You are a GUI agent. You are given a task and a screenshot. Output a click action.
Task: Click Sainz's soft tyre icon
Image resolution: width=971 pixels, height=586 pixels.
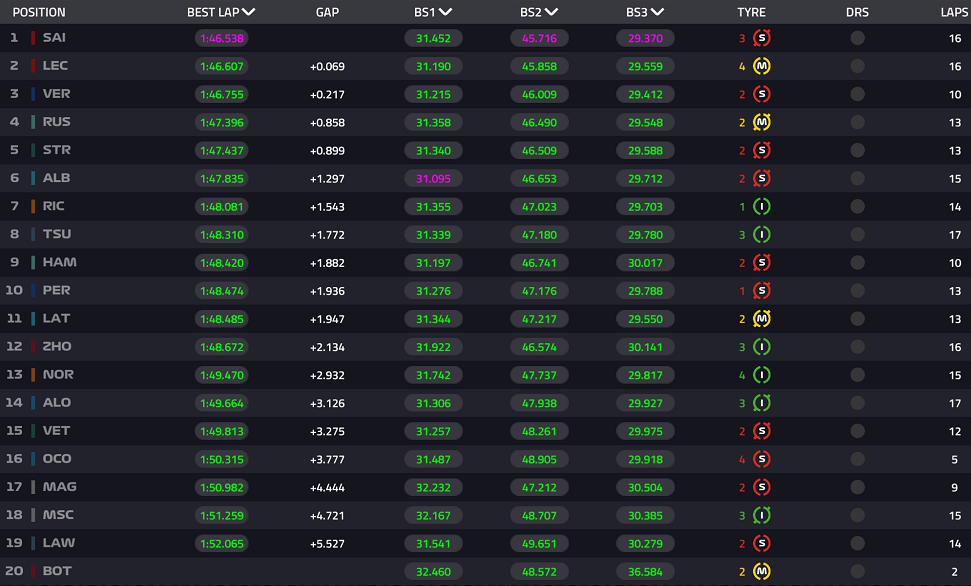(x=762, y=38)
